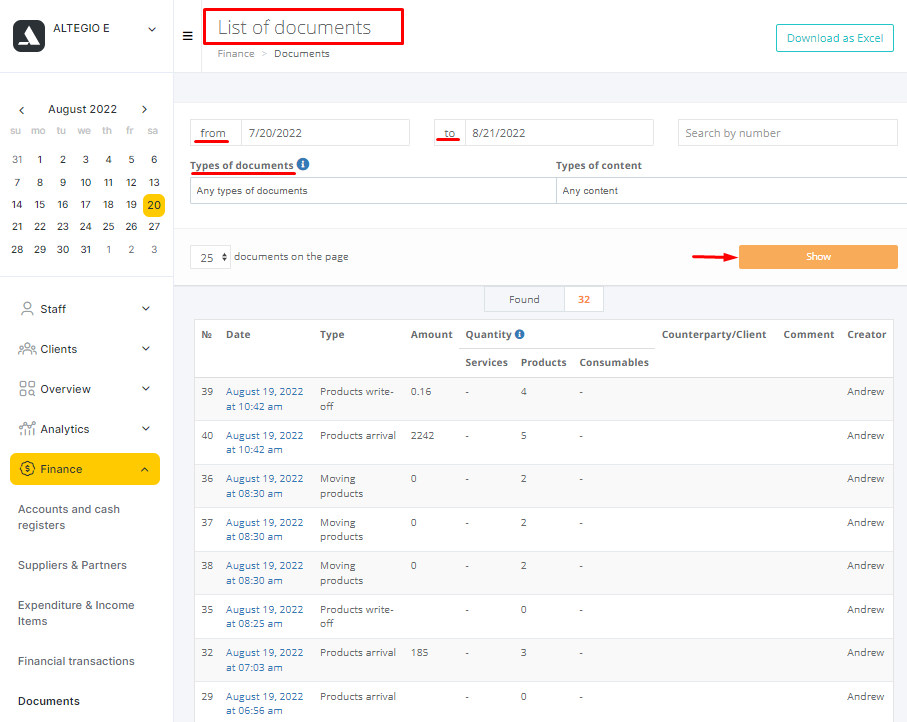
Task: Expand the Staff menu section
Action: pos(146,308)
